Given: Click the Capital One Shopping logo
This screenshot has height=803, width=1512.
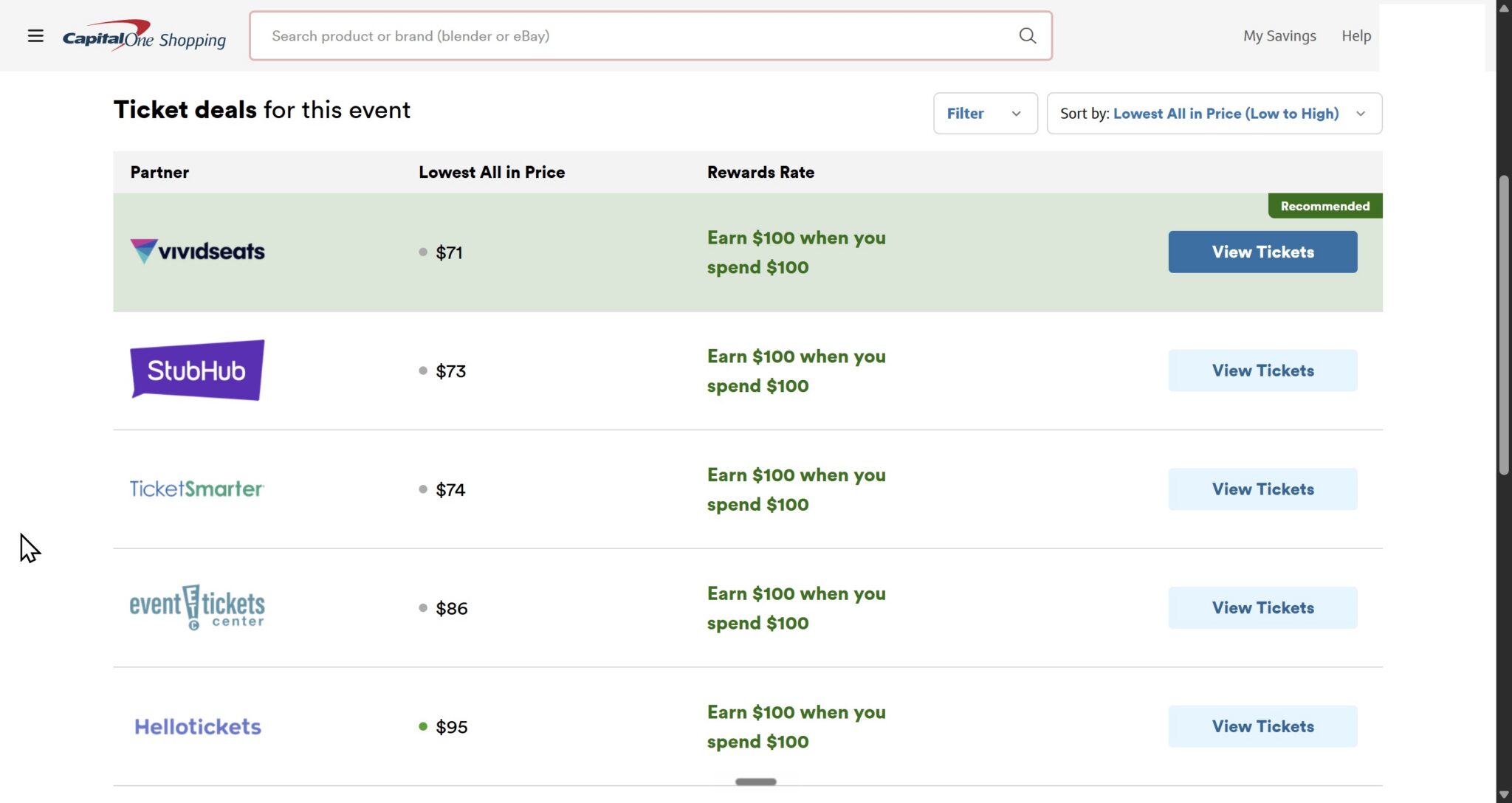Looking at the screenshot, I should click(x=144, y=35).
